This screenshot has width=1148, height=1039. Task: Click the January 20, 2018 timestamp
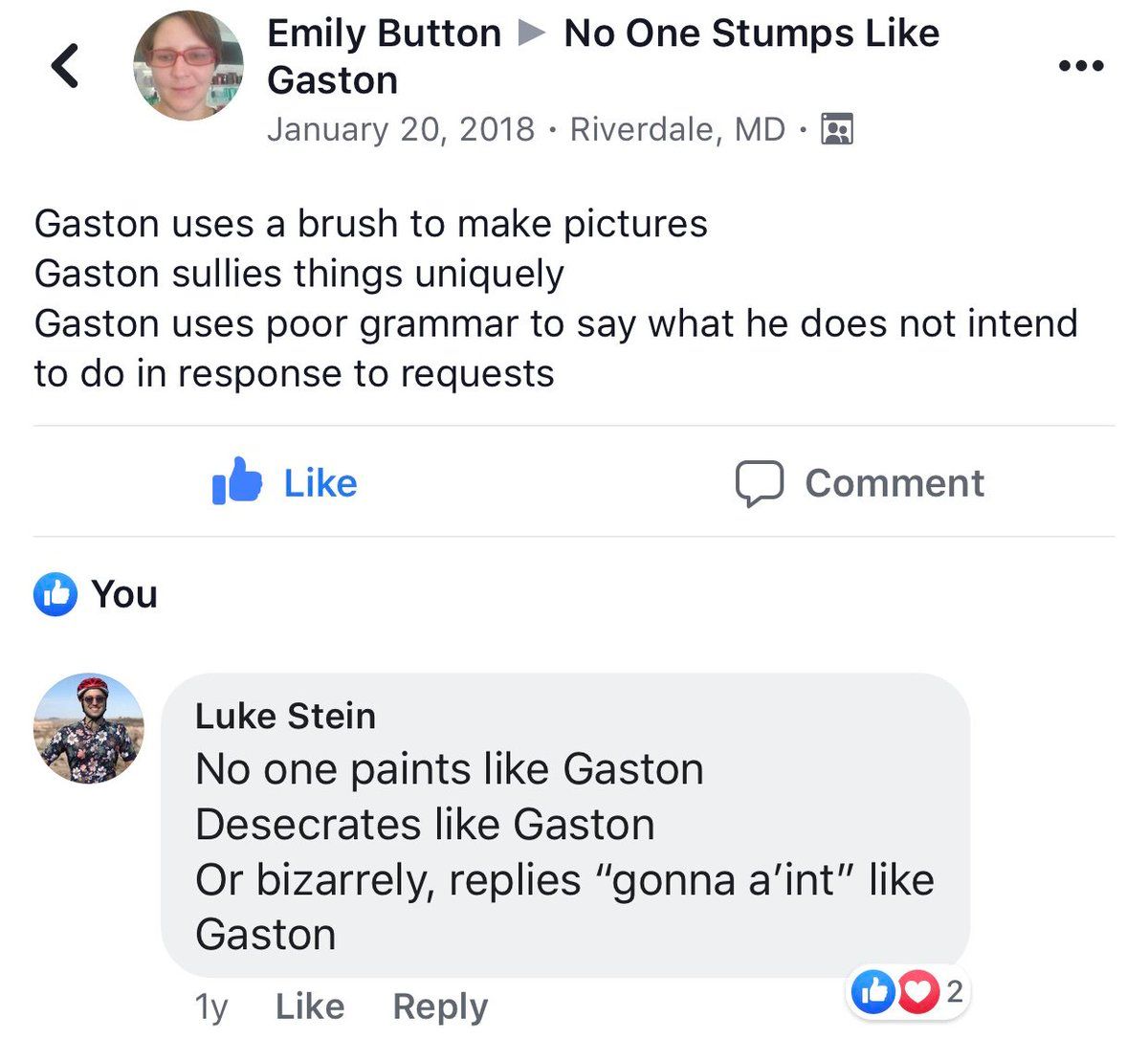pyautogui.click(x=401, y=128)
